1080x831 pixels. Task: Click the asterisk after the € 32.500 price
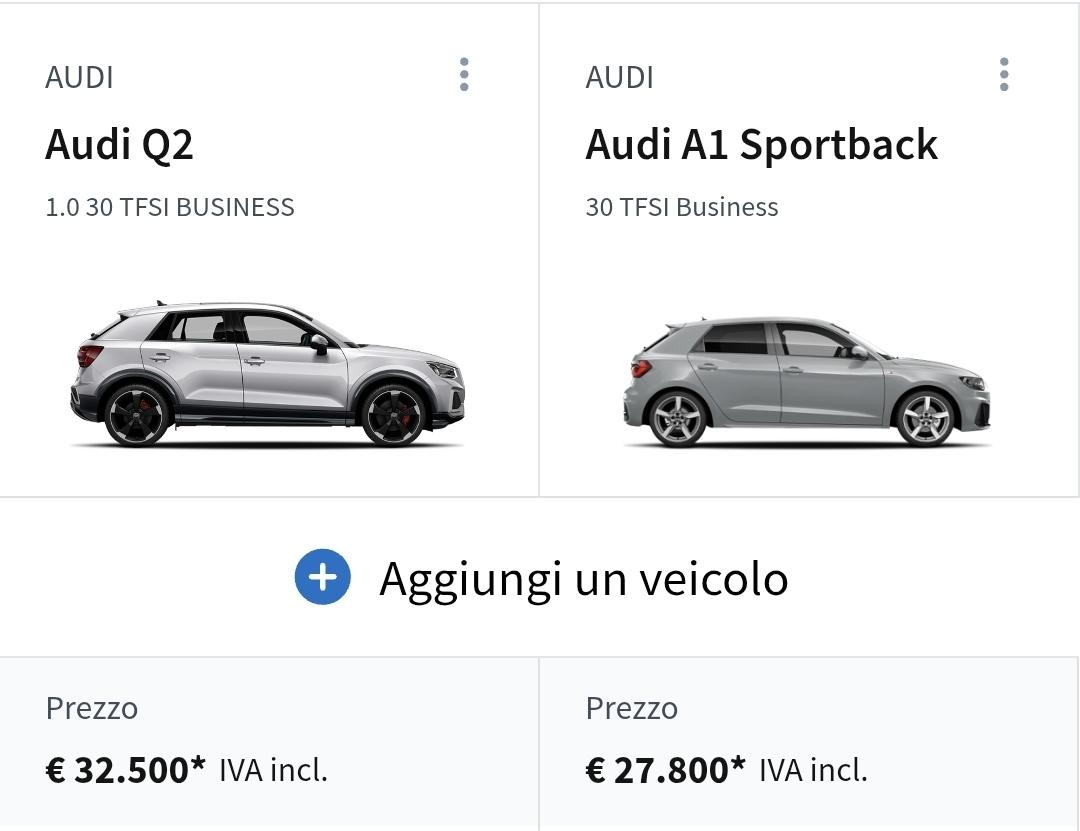point(198,764)
